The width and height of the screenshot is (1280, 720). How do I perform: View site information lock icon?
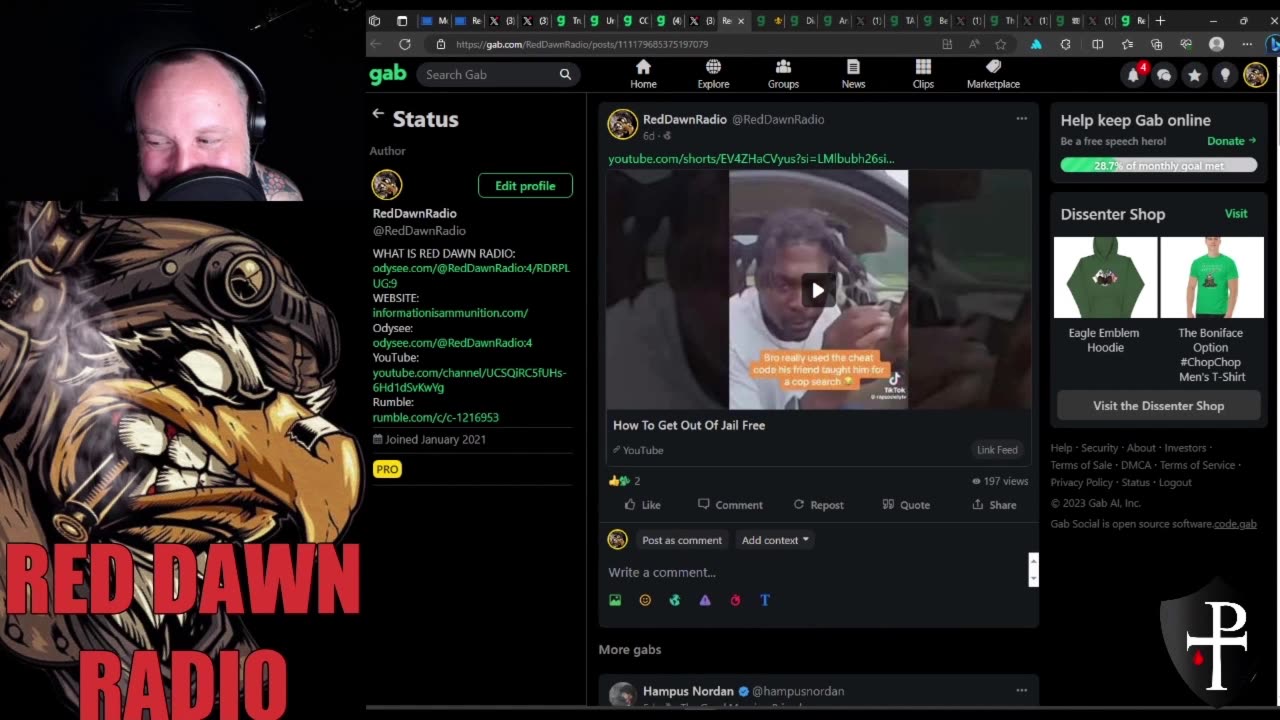point(441,44)
